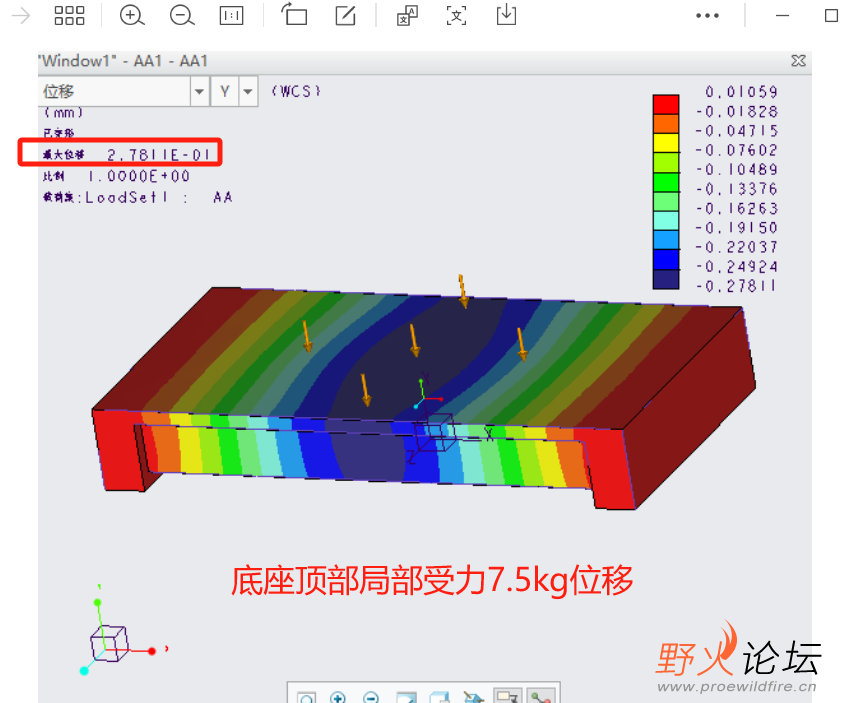Click the scale value 1.0000E+00
Image resolution: width=841 pixels, height=703 pixels.
(x=139, y=176)
